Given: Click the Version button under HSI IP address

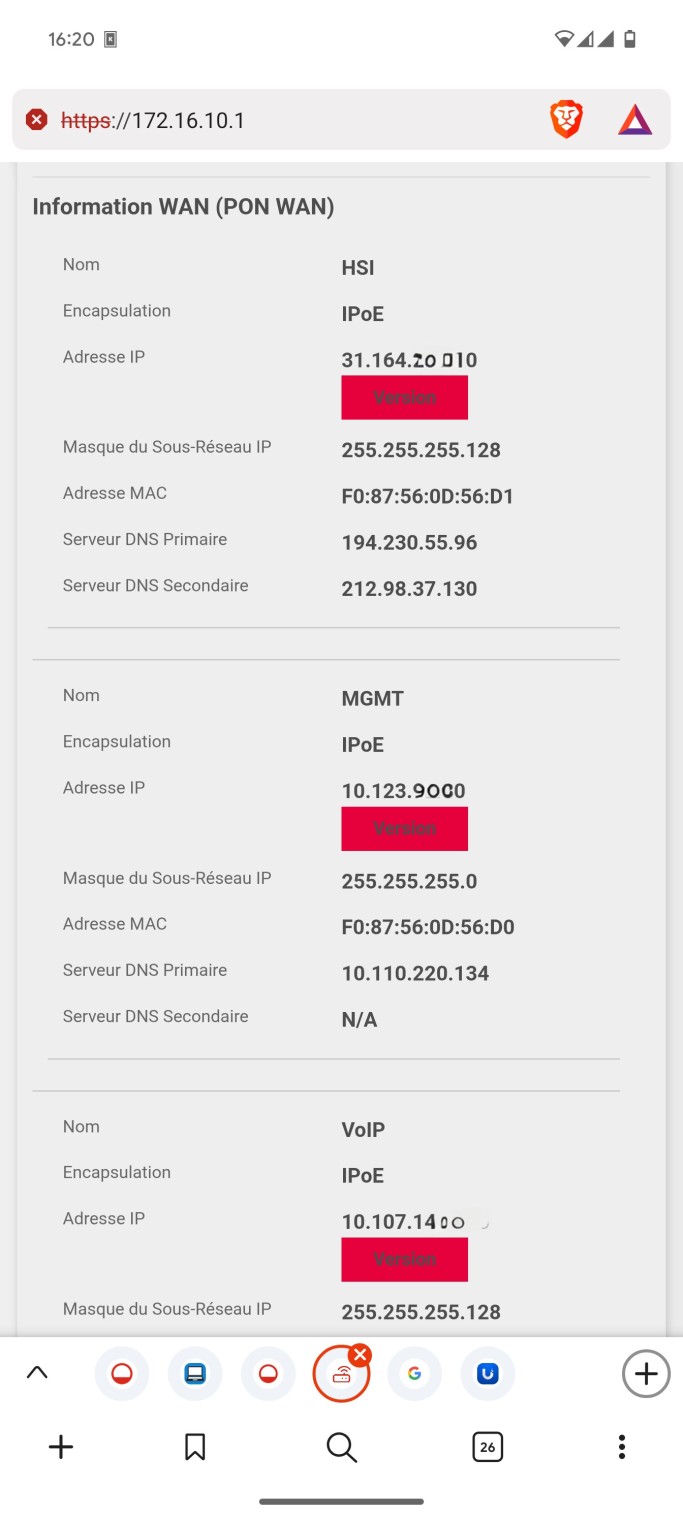Looking at the screenshot, I should click(404, 398).
